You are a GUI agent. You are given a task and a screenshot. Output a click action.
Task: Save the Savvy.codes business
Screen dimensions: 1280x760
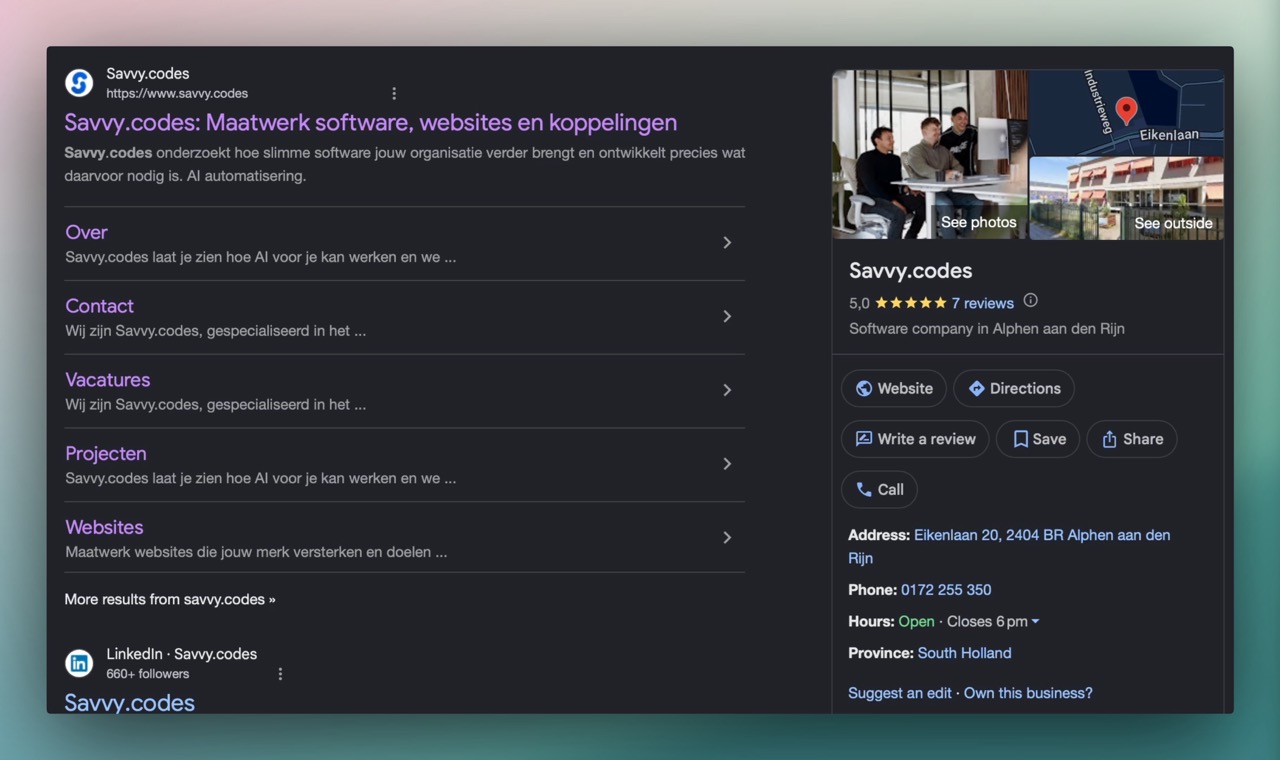coord(1038,439)
